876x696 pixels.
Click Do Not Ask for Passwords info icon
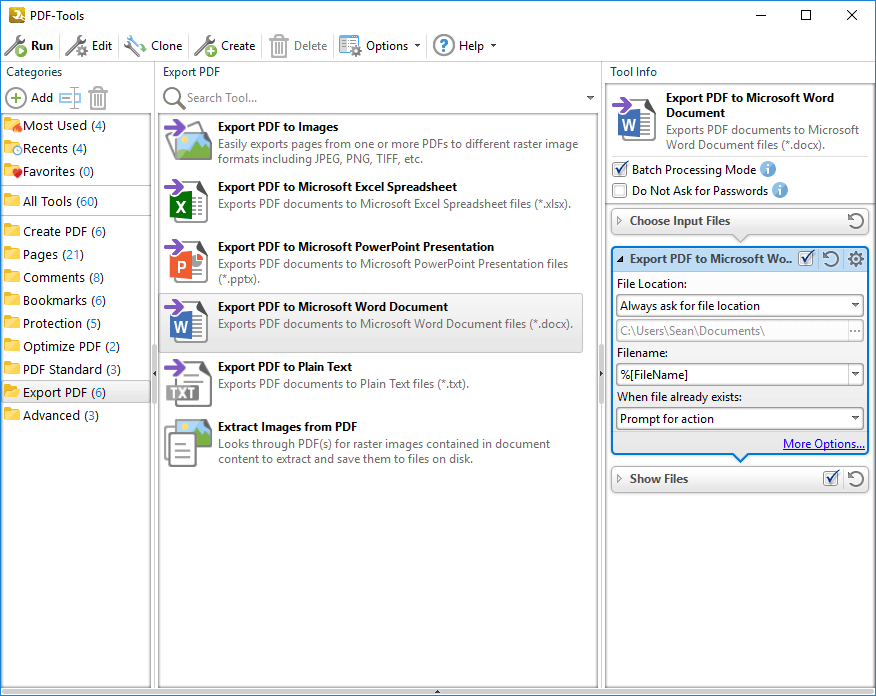coord(780,190)
